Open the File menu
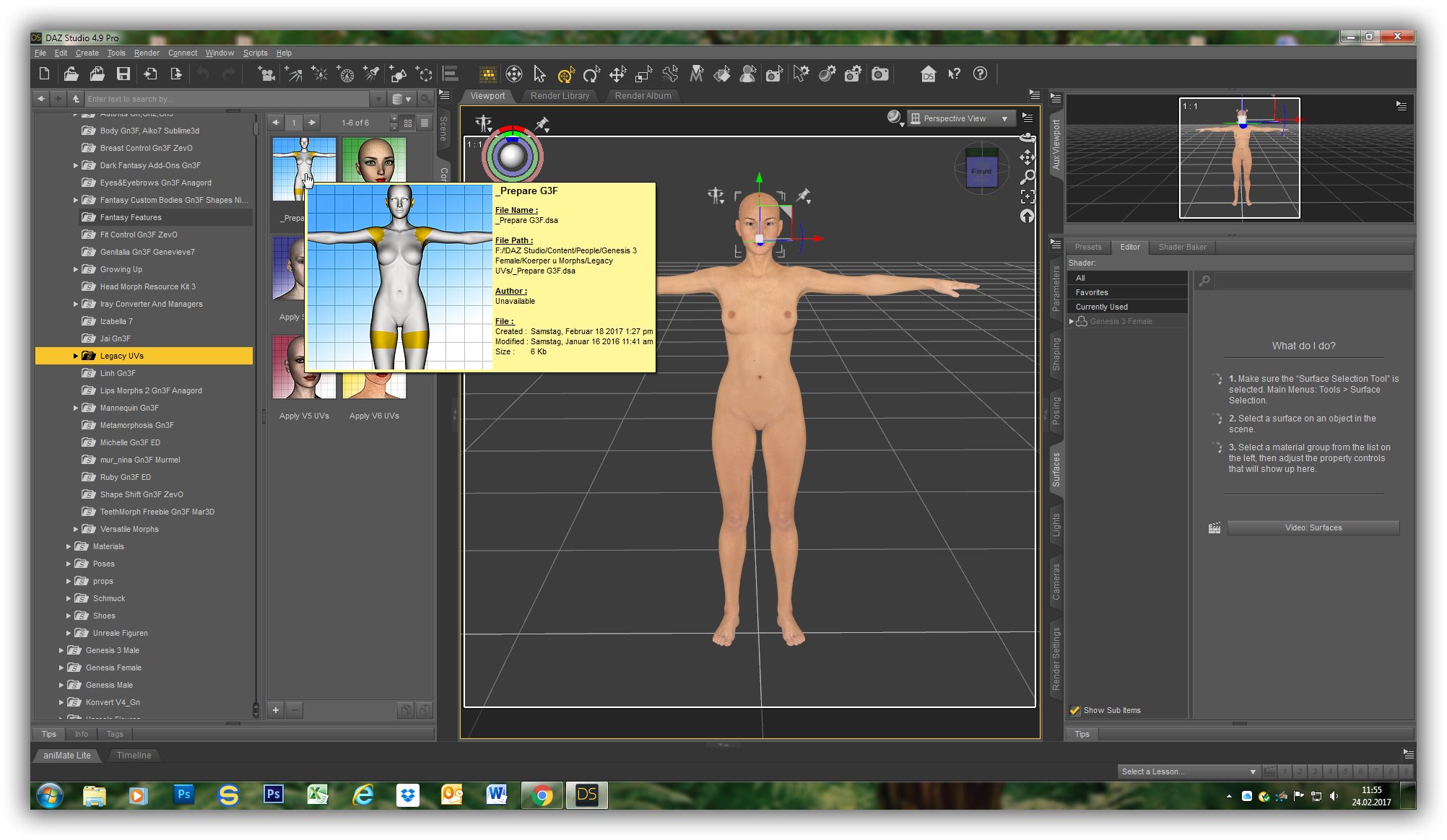1447x840 pixels. tap(40, 53)
